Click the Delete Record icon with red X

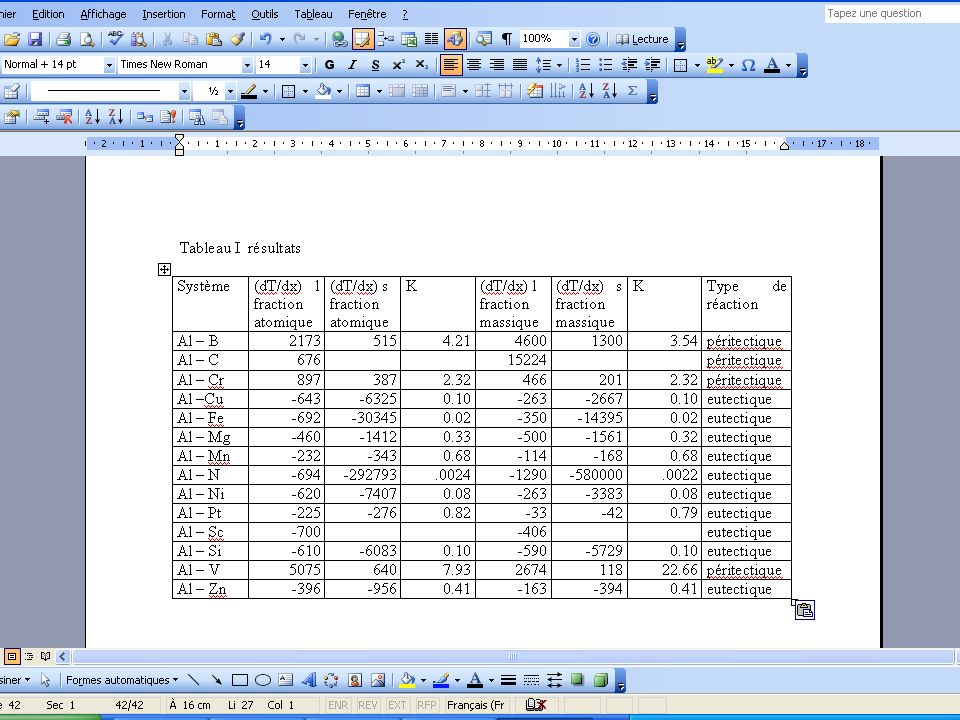coord(64,116)
